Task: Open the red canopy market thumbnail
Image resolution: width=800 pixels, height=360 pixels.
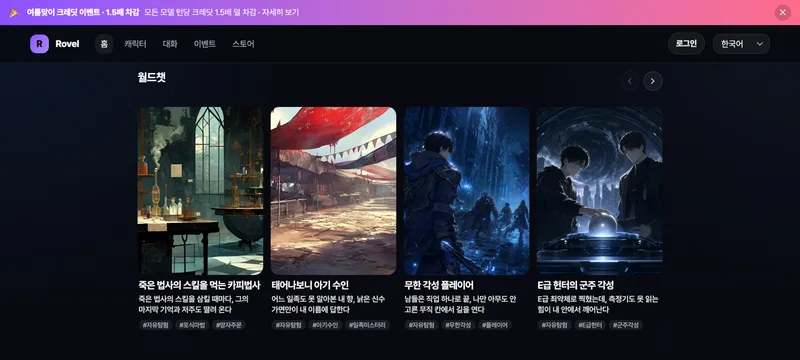Action: coord(333,191)
